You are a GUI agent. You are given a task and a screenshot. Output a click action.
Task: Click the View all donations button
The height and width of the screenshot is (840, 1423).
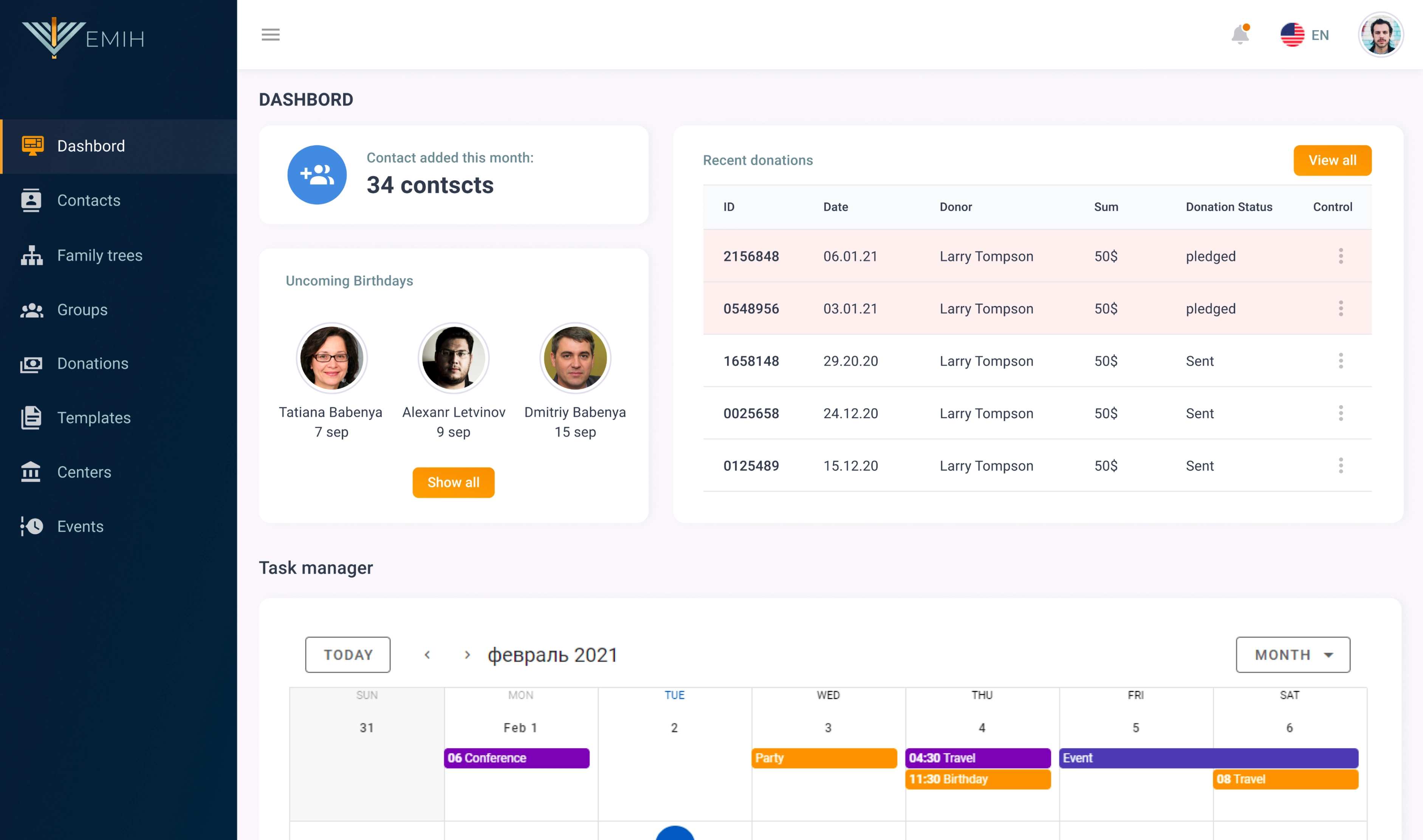[1332, 160]
